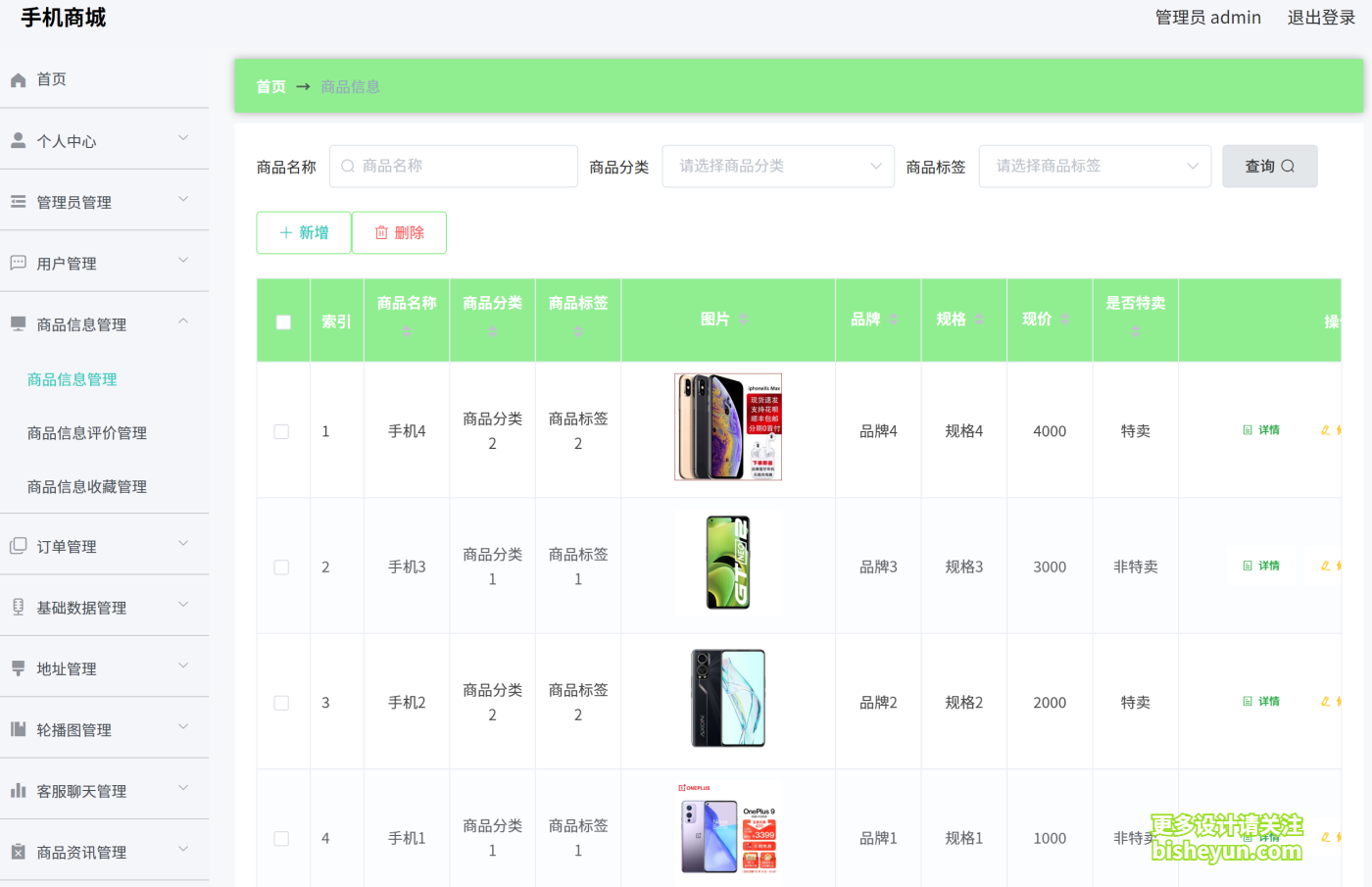The height and width of the screenshot is (887, 1372).
Task: Expand the 订单管理 section chevron
Action: pos(183,544)
